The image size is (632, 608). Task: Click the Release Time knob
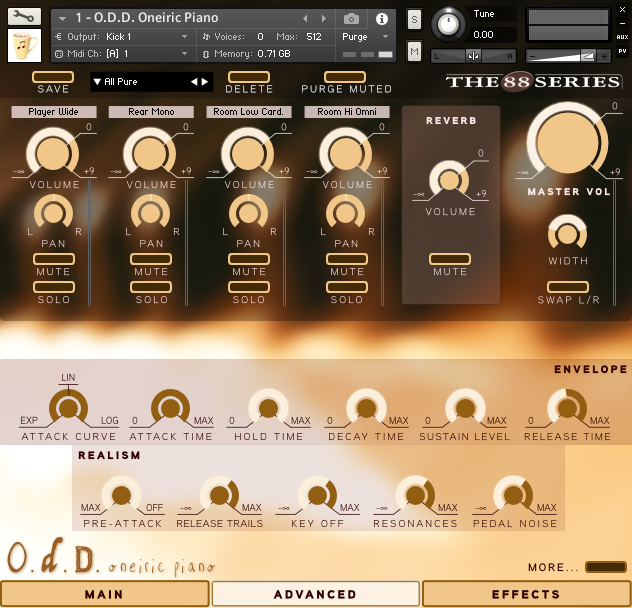coord(567,408)
